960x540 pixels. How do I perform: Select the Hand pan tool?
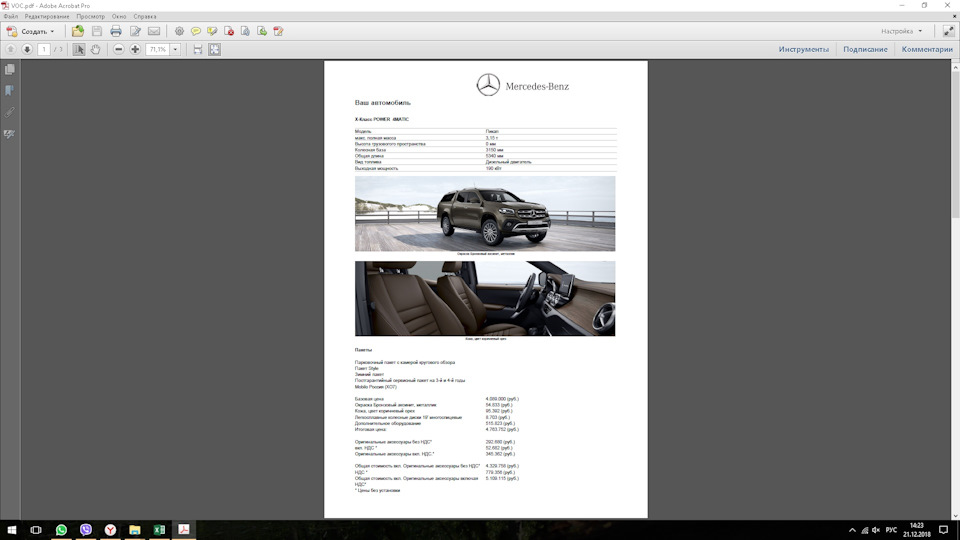pos(96,49)
